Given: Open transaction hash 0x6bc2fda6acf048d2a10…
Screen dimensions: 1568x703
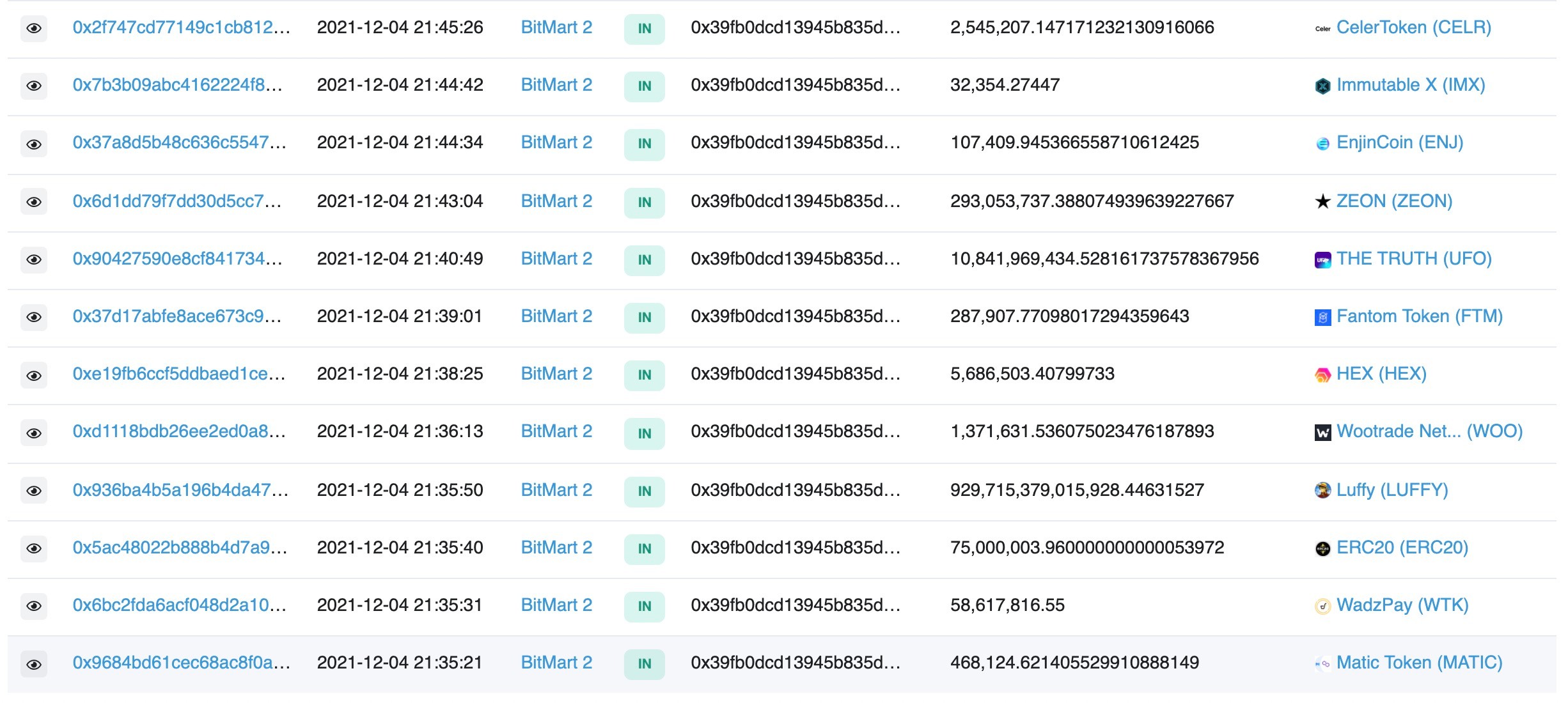Looking at the screenshot, I should click(180, 605).
